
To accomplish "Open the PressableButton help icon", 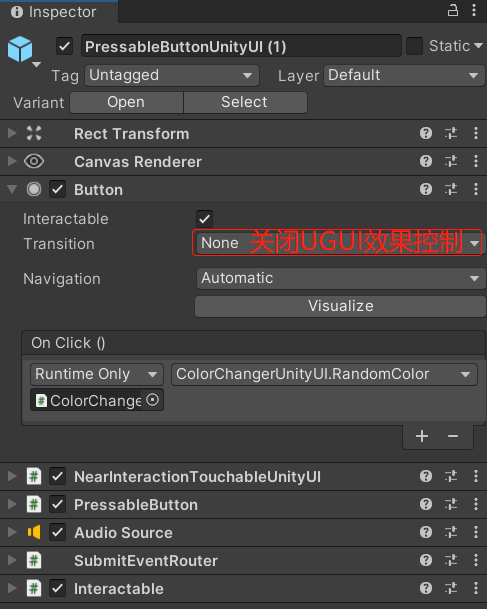I will click(x=426, y=504).
